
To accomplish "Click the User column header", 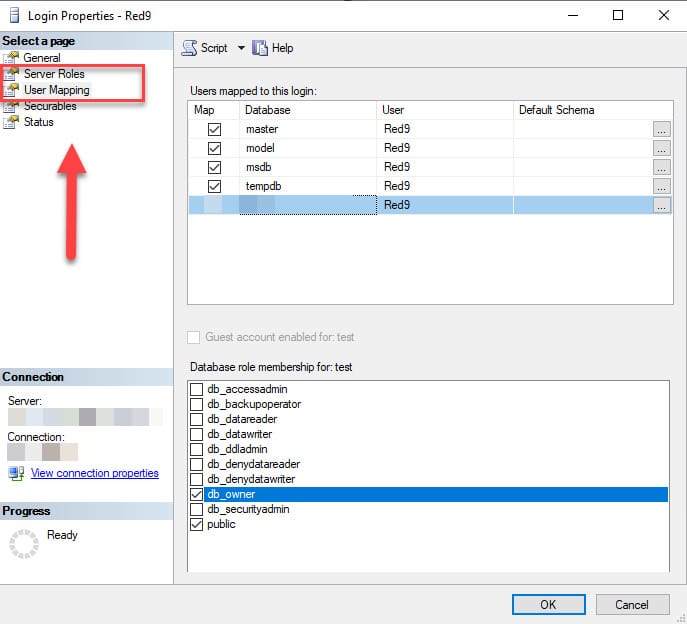I will point(445,110).
